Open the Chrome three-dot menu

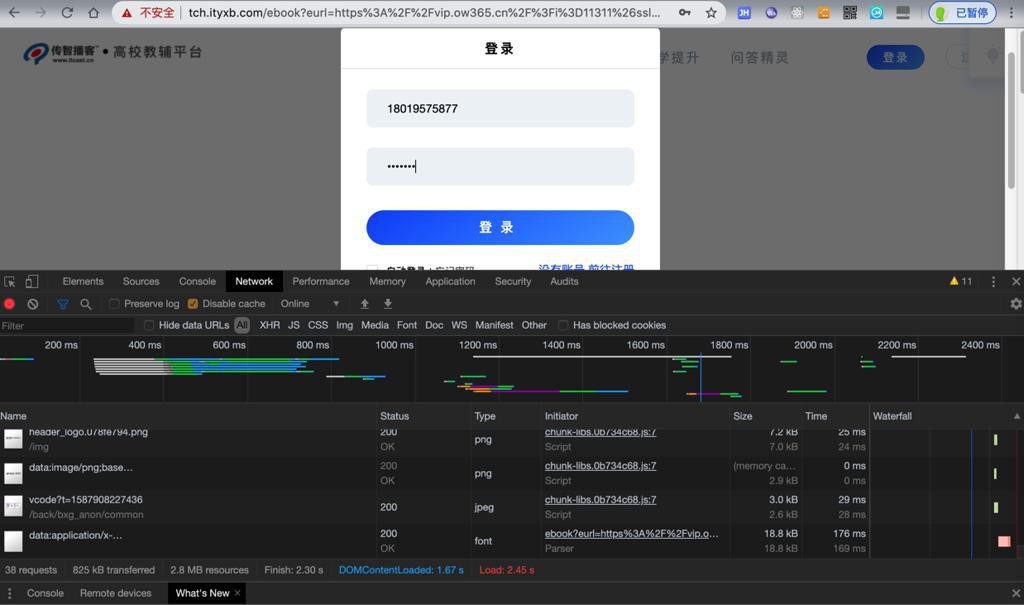pos(1011,12)
